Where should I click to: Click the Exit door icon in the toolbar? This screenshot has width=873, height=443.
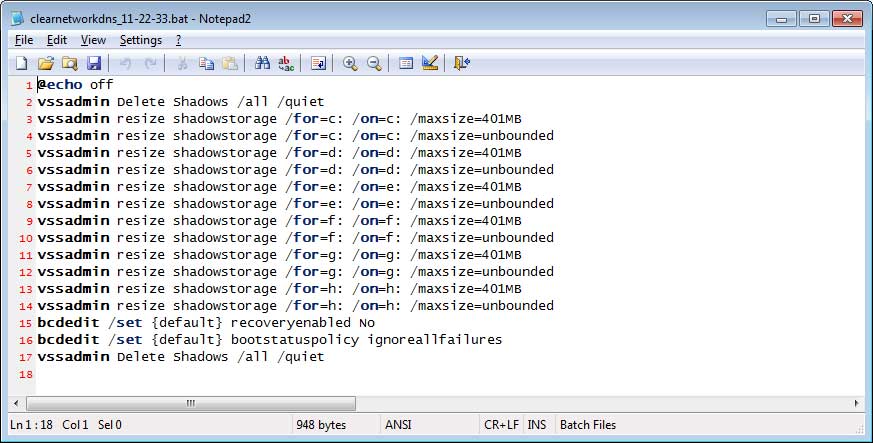pos(461,63)
